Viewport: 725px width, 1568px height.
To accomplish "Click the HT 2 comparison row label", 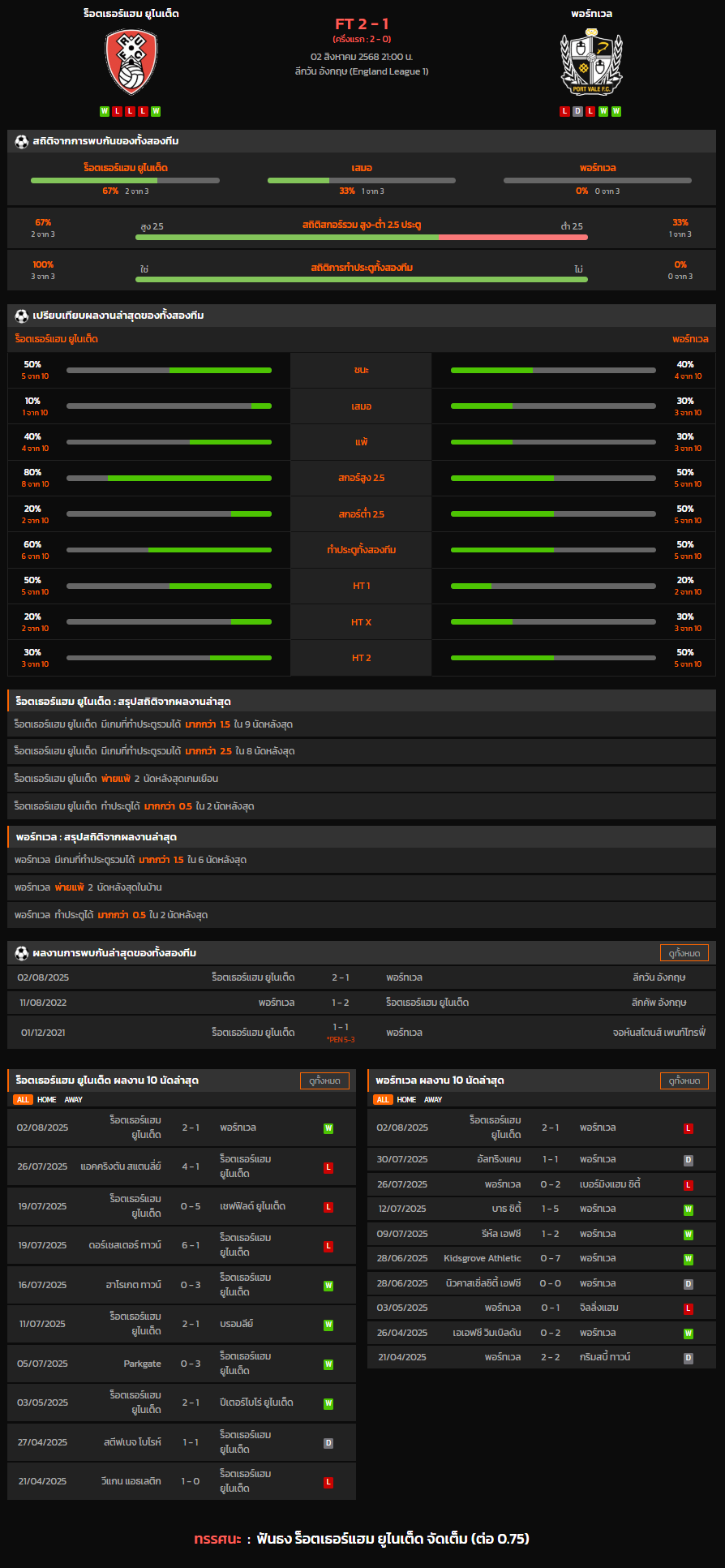I will click(361, 658).
